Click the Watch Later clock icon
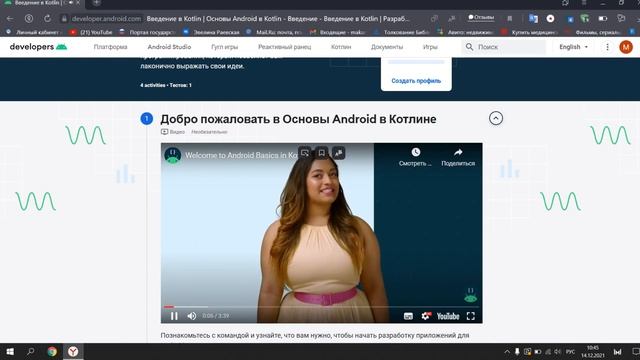Viewport: 640px width, 360px height. 416,152
